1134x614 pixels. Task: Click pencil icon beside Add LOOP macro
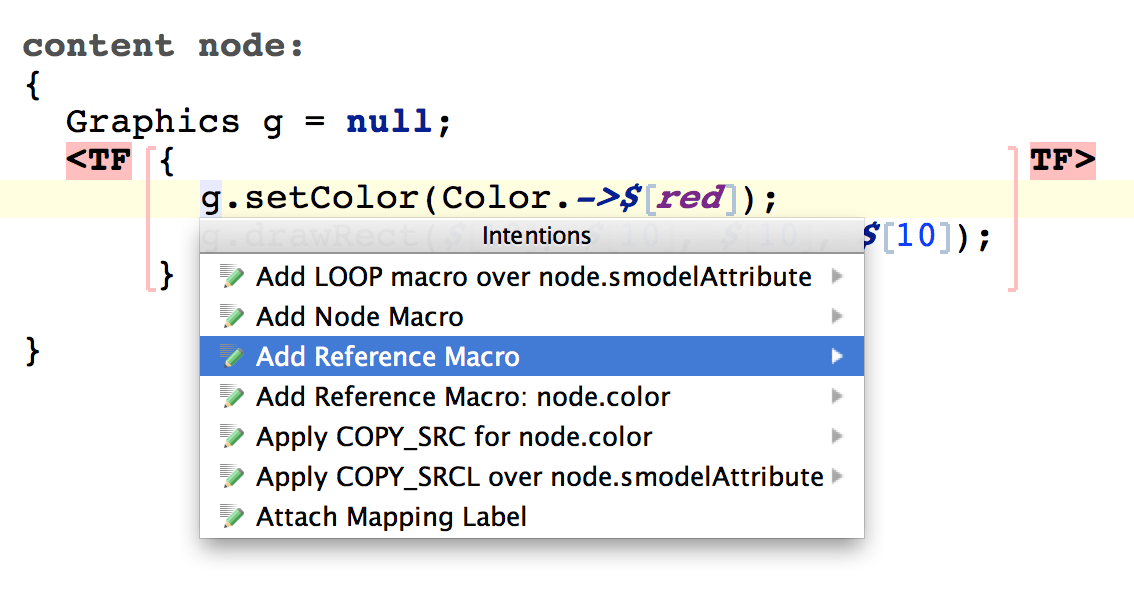pyautogui.click(x=232, y=277)
